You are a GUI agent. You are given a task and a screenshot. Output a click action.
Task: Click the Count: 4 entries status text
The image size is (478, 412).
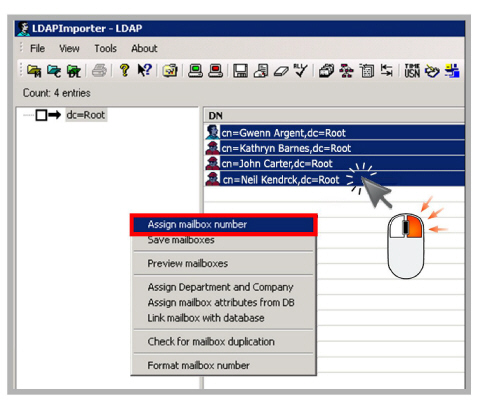57,93
